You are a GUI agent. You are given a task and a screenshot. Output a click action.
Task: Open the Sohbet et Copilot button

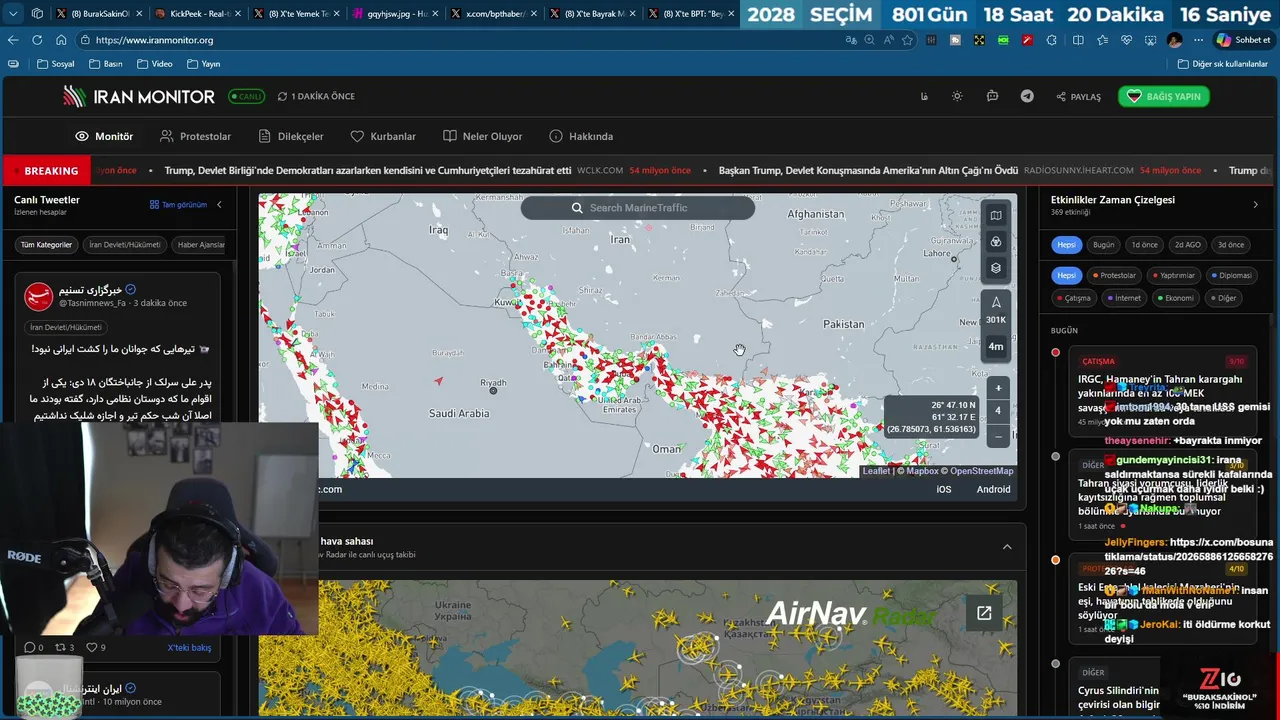pos(1243,40)
